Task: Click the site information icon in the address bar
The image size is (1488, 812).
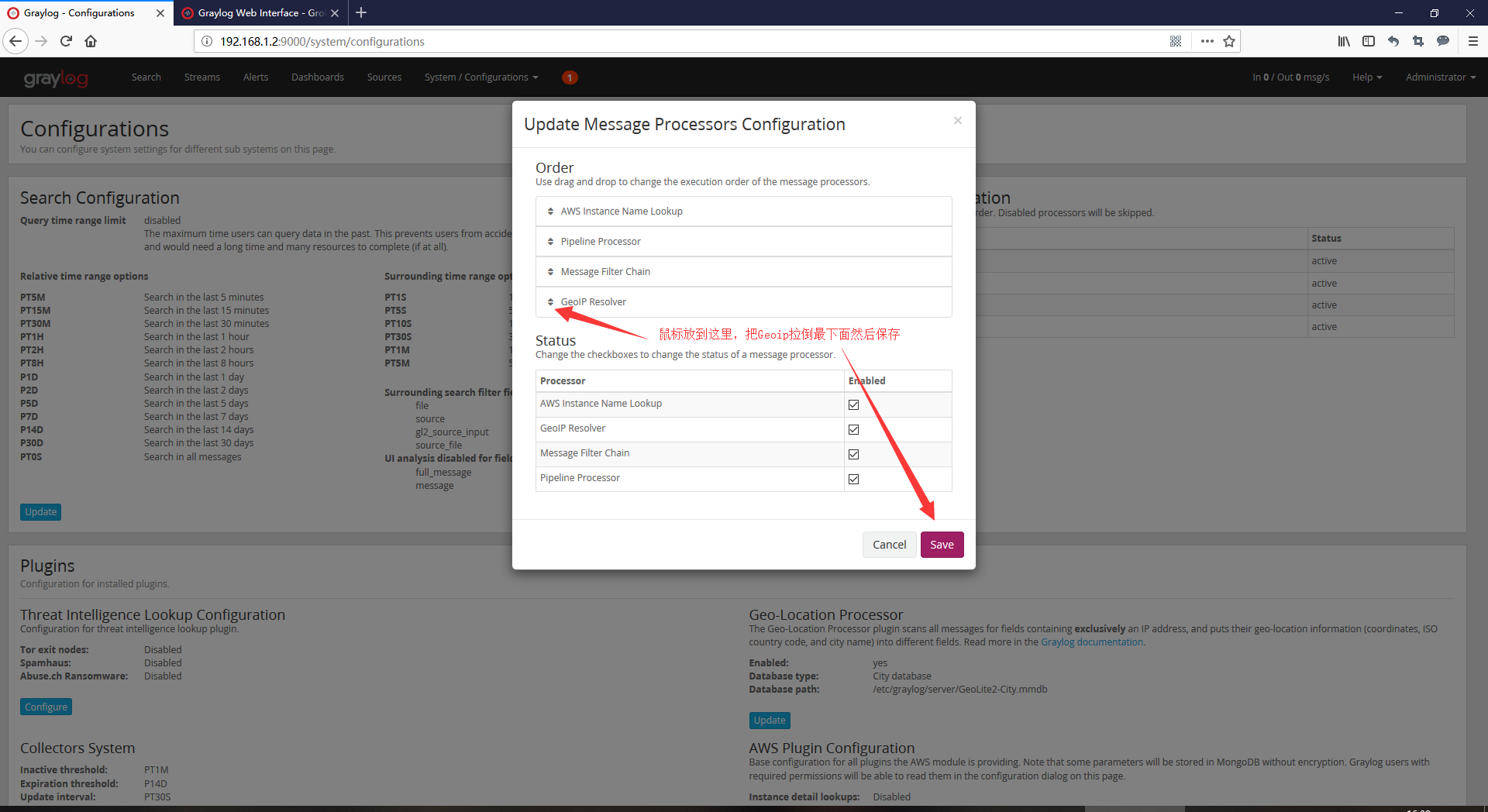Action: click(207, 41)
